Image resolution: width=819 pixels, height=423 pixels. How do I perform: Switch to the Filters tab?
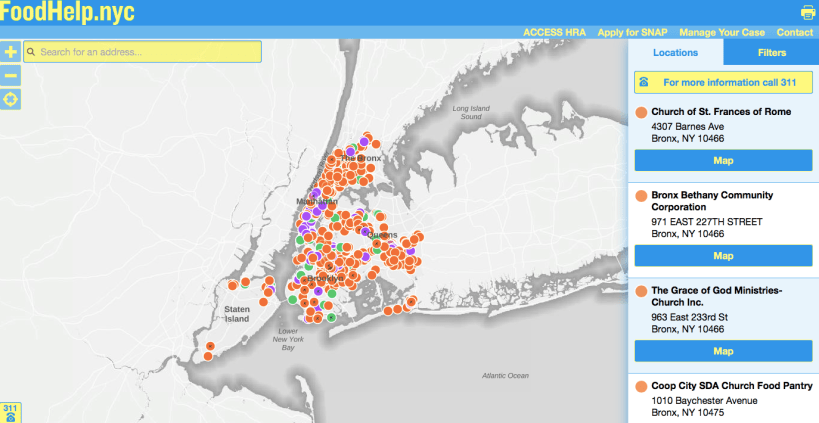771,53
